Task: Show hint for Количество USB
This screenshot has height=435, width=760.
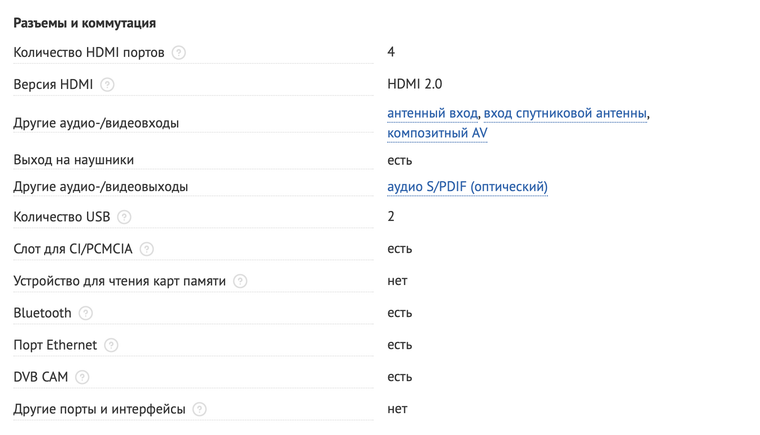Action: [125, 217]
